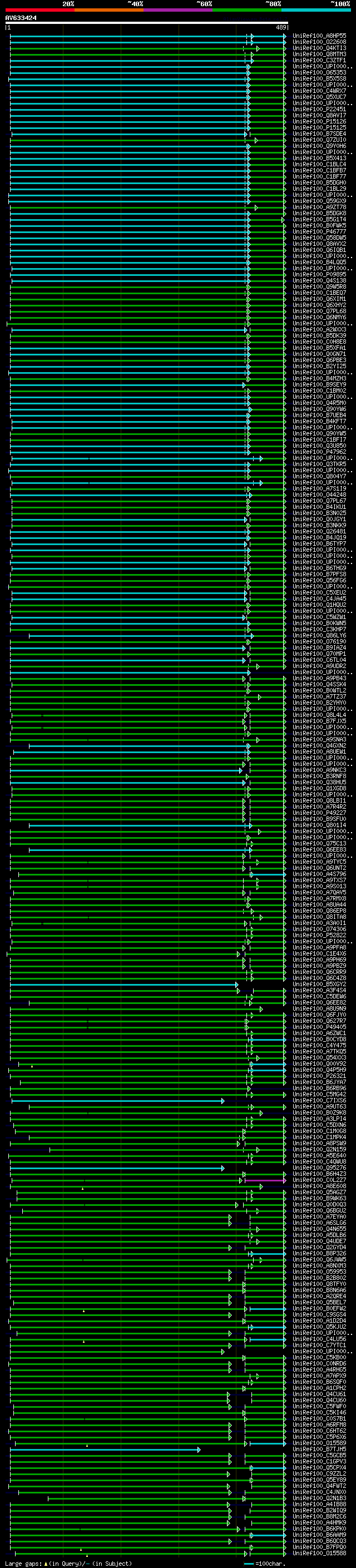Image resolution: width=356 pixels, height=1568 pixels.
Task: Select the query name AV633424
Action: [21, 18]
